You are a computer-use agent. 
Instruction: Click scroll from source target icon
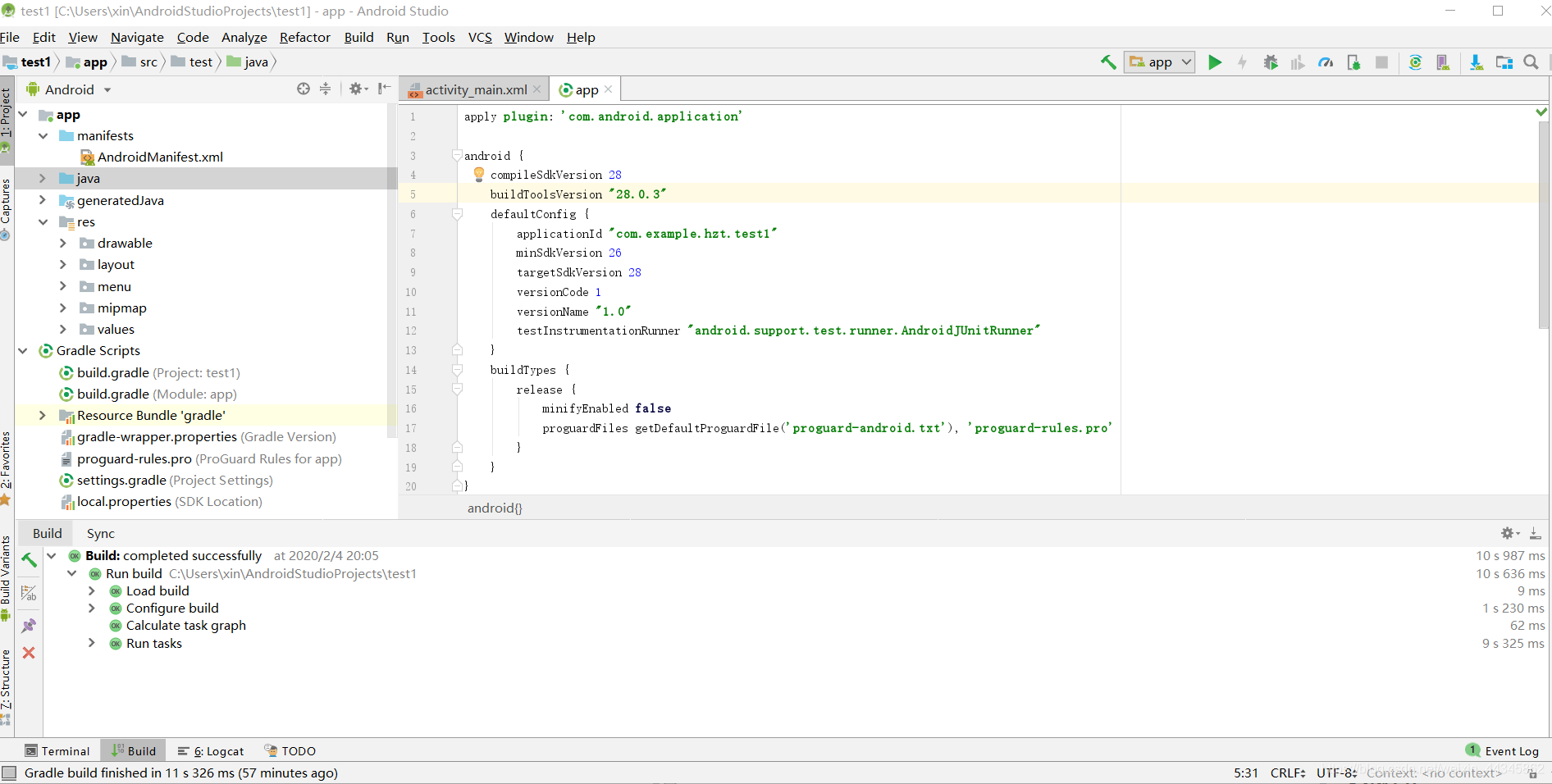(x=304, y=89)
